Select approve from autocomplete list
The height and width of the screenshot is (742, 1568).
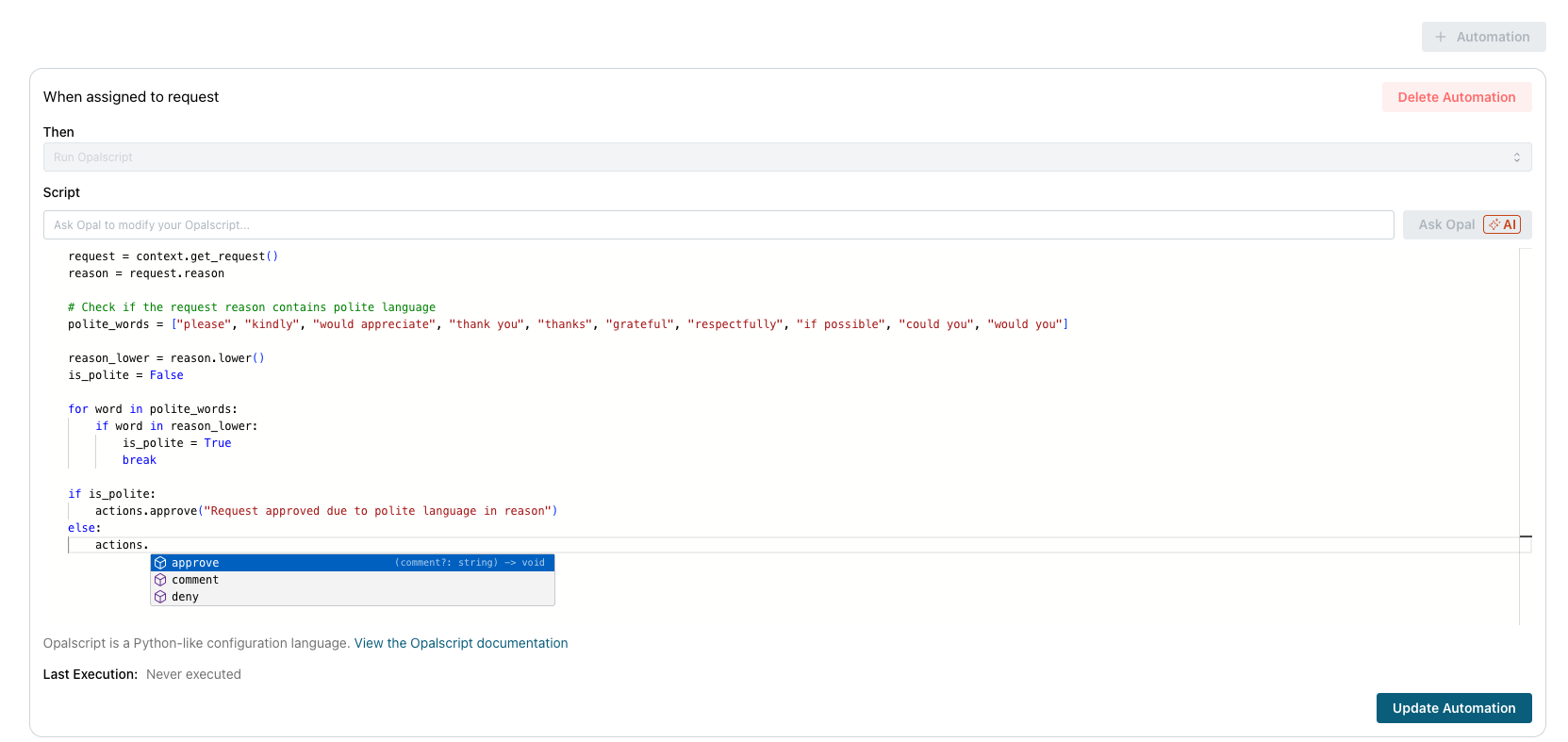[x=353, y=563]
